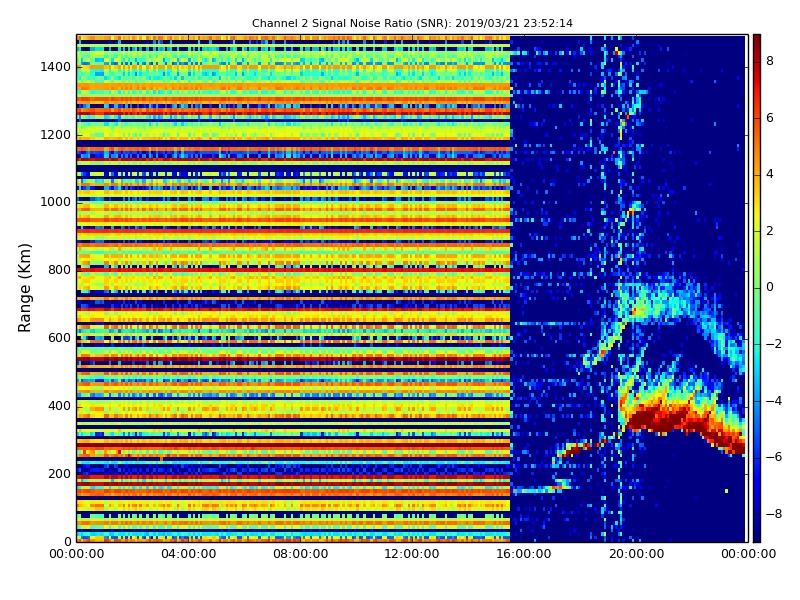Click the colorbar label −6
Image resolution: width=800 pixels, height=600 pixels.
coord(773,457)
